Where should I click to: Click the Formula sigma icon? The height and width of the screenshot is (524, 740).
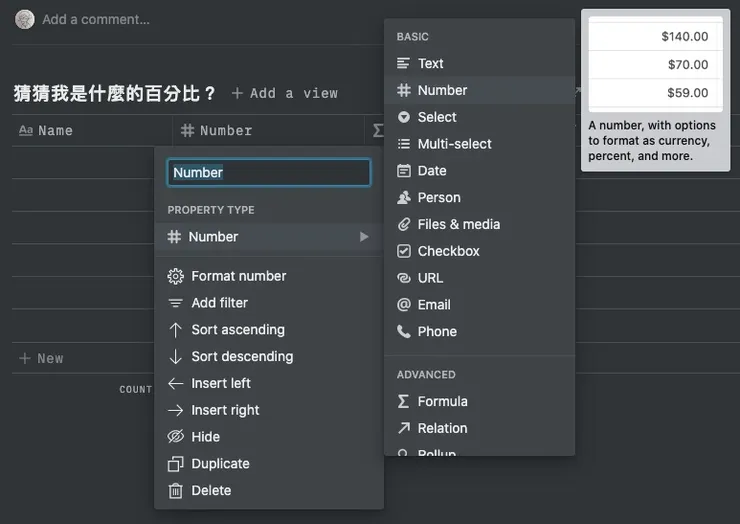(x=404, y=401)
